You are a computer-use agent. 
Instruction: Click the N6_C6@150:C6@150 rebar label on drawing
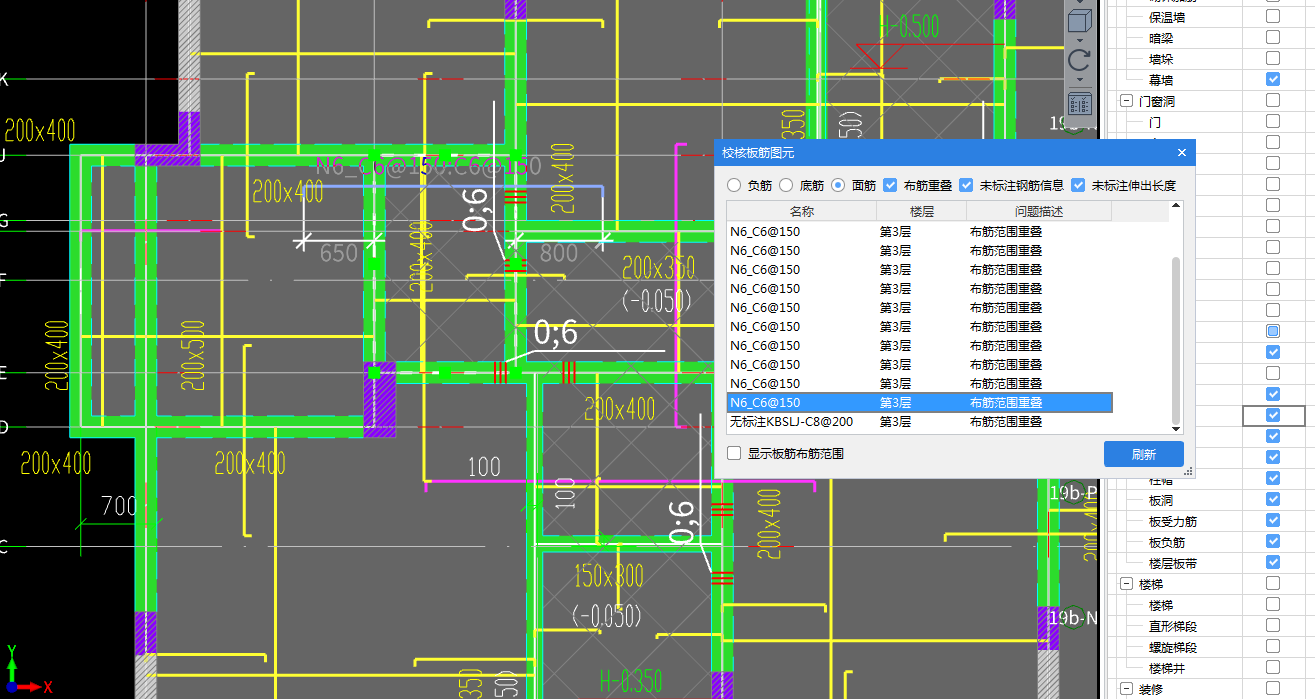tap(428, 166)
